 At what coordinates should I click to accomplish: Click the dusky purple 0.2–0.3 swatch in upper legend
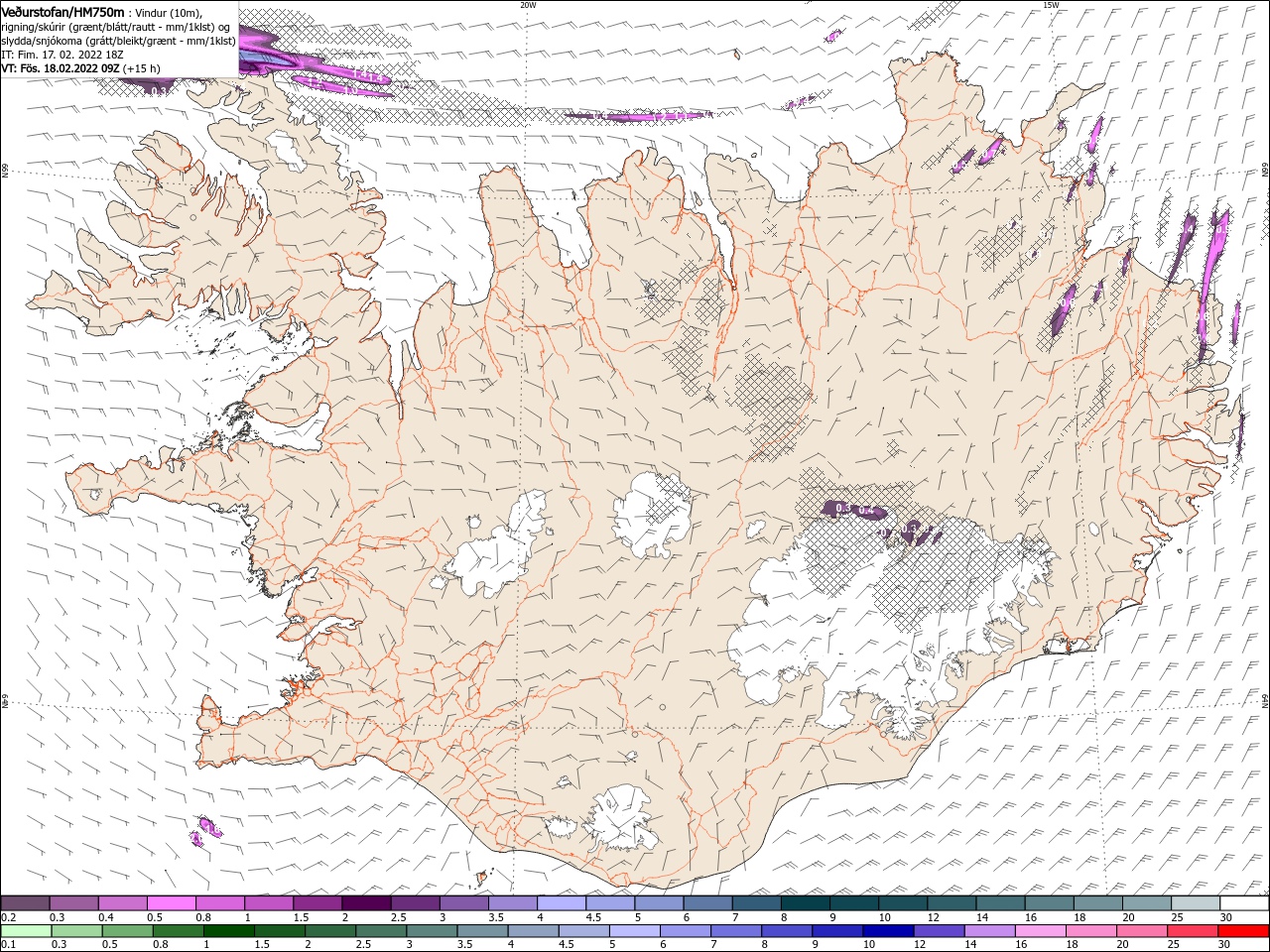point(25,903)
